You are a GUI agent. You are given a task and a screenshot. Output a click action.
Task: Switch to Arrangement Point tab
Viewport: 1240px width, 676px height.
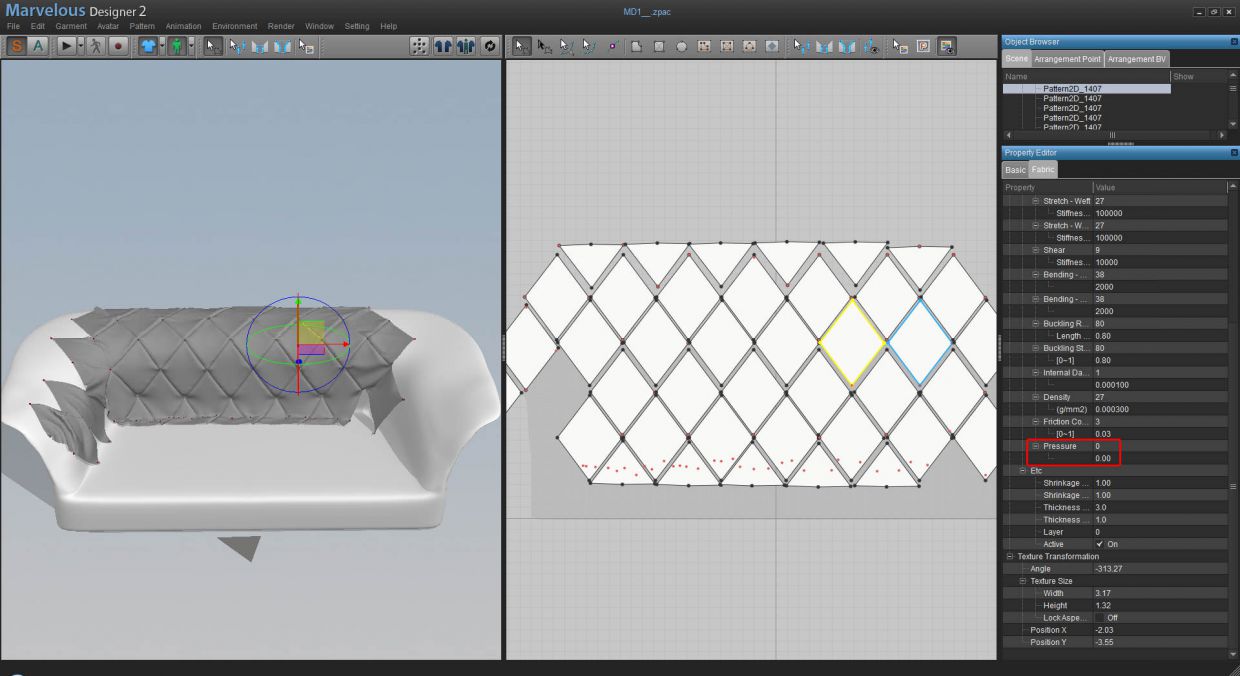[1068, 59]
